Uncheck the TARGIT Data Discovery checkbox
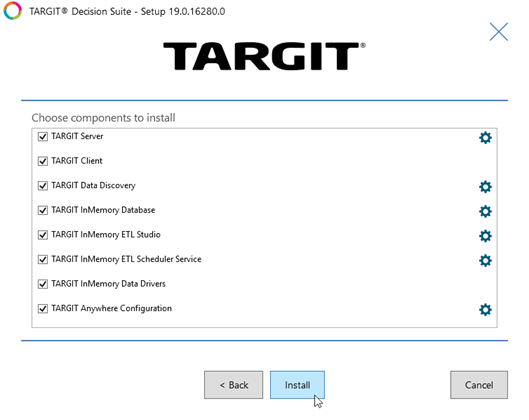Screen dimensions: 529x420 43,186
